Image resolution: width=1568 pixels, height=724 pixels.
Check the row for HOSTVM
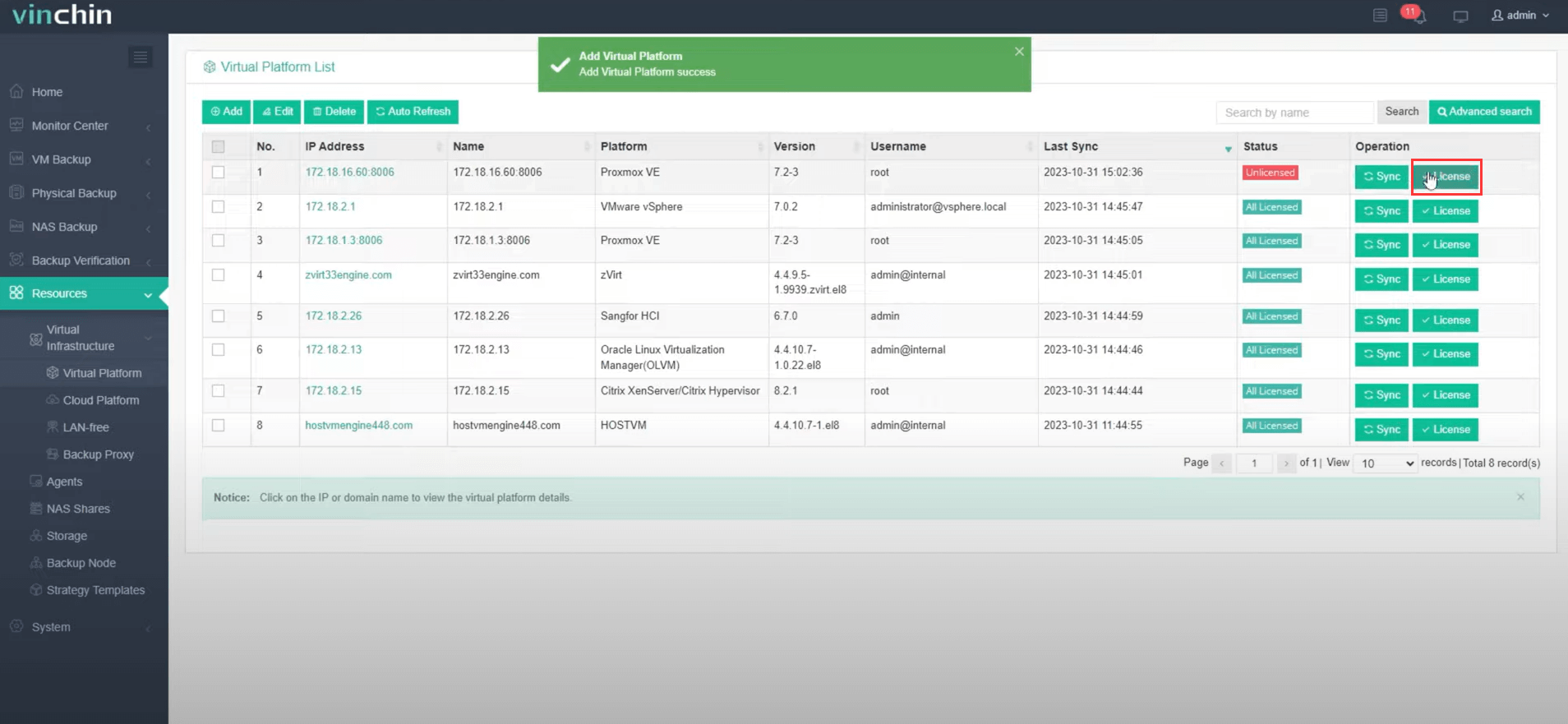[218, 426]
